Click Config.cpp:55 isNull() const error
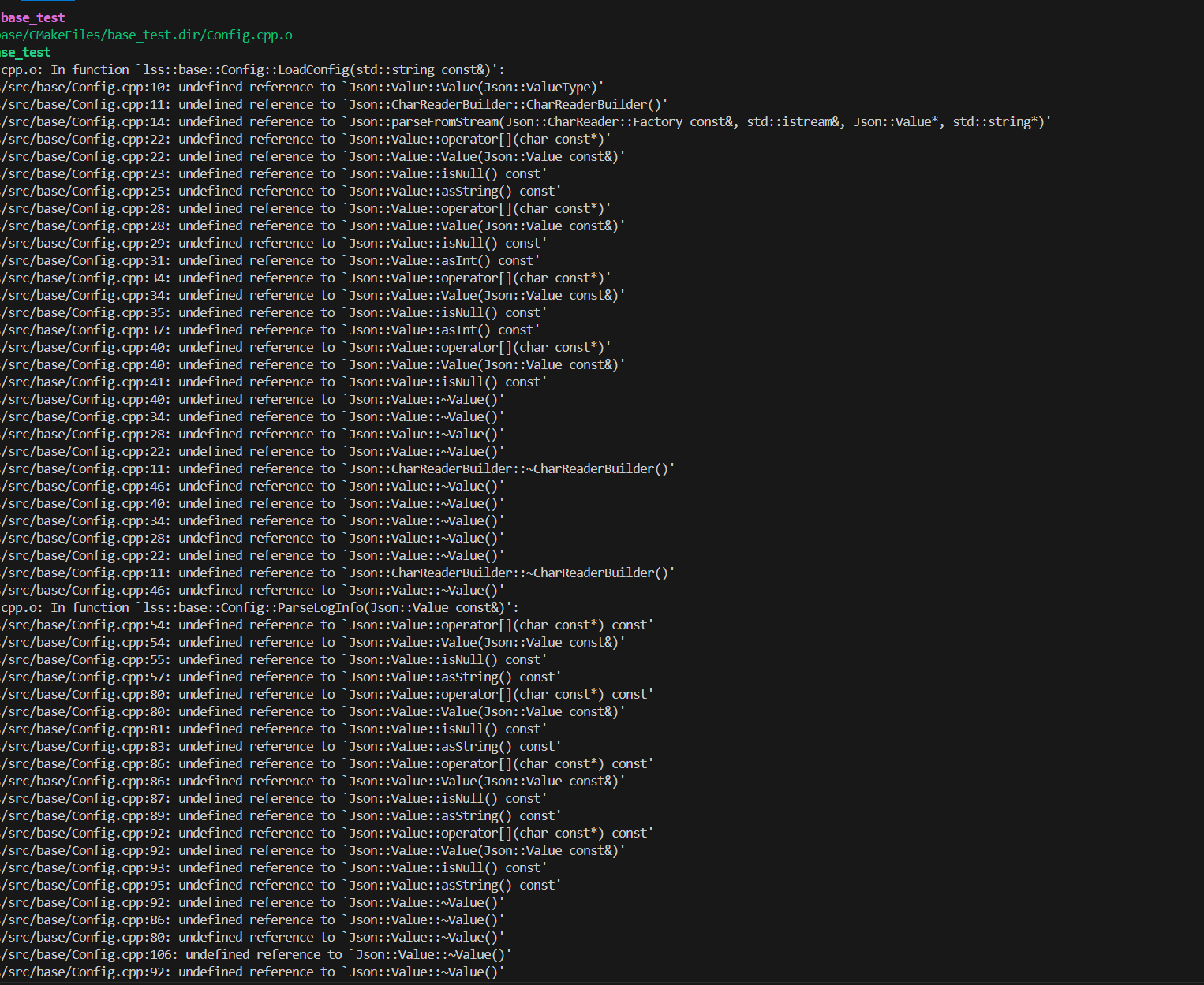Viewport: 1204px width, 985px height. tap(274, 659)
